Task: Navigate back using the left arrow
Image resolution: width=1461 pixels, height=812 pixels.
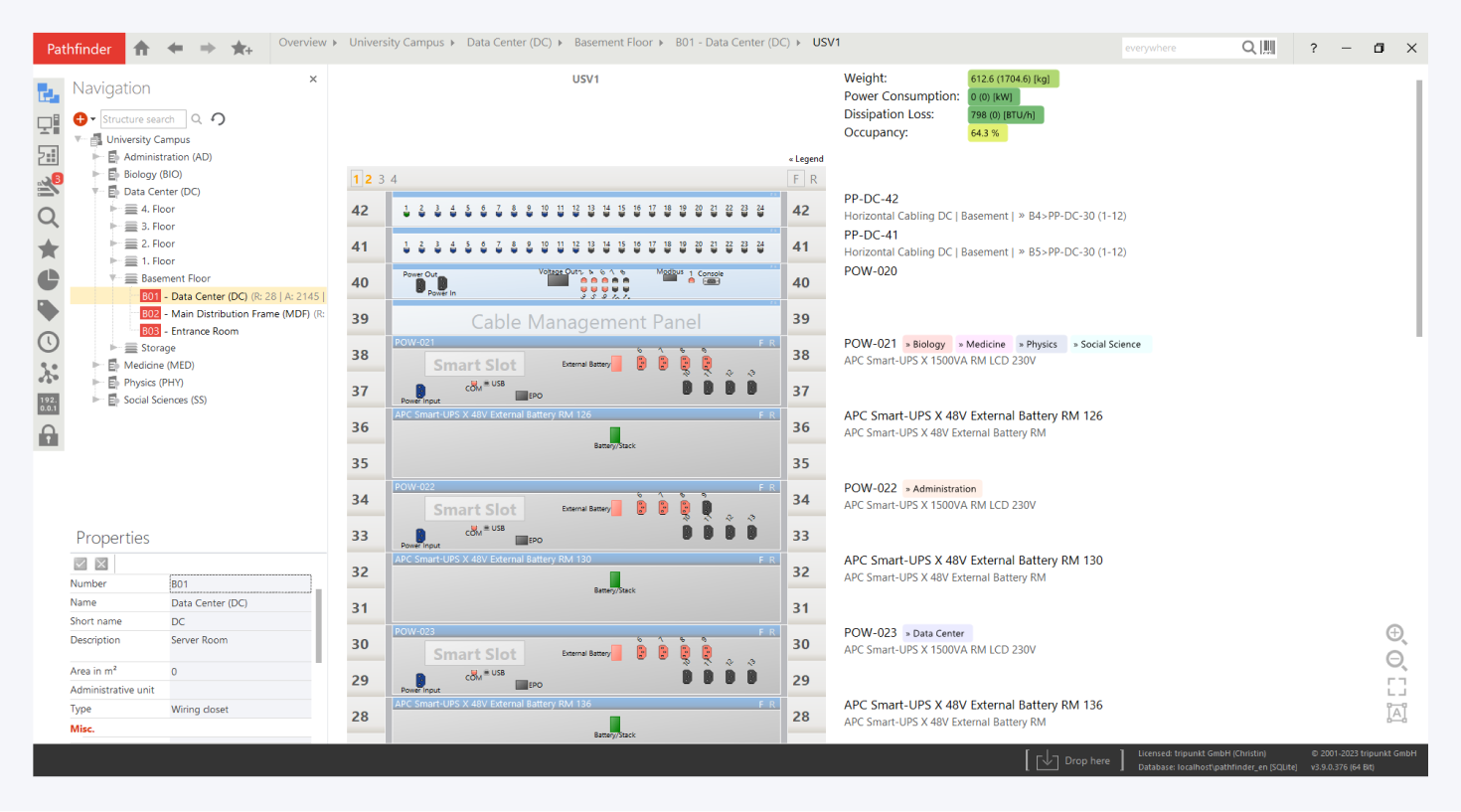Action: tap(175, 48)
